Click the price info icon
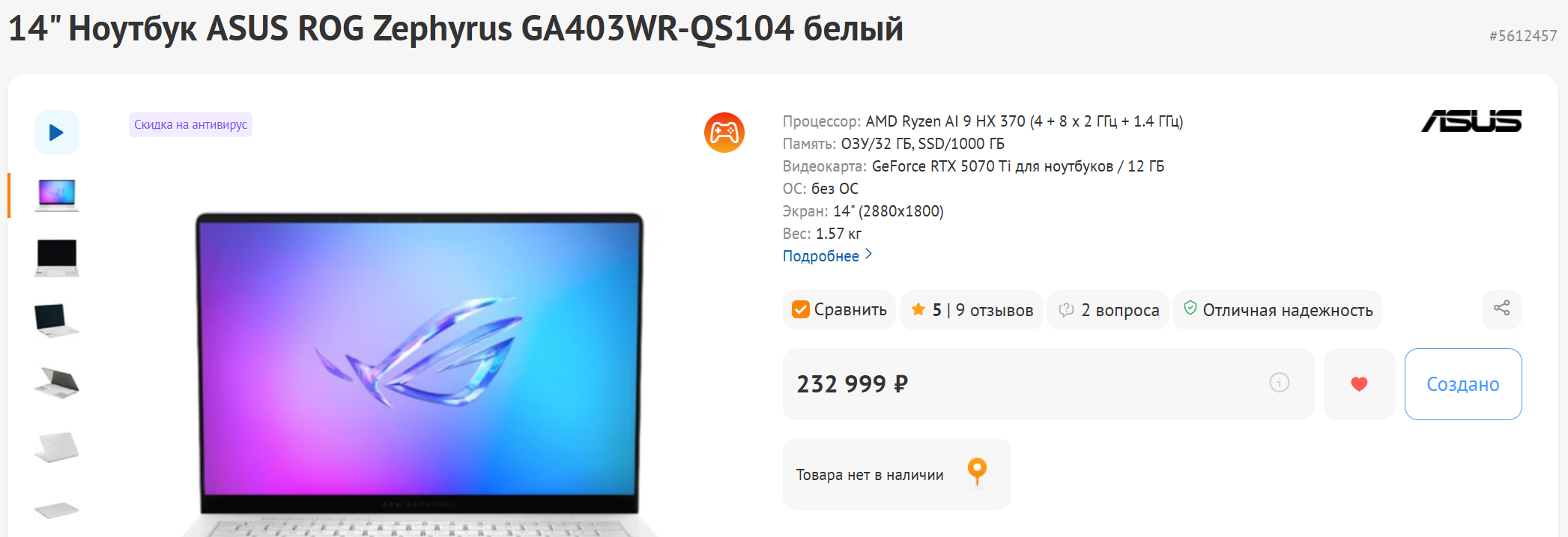The image size is (1568, 537). [x=1280, y=383]
